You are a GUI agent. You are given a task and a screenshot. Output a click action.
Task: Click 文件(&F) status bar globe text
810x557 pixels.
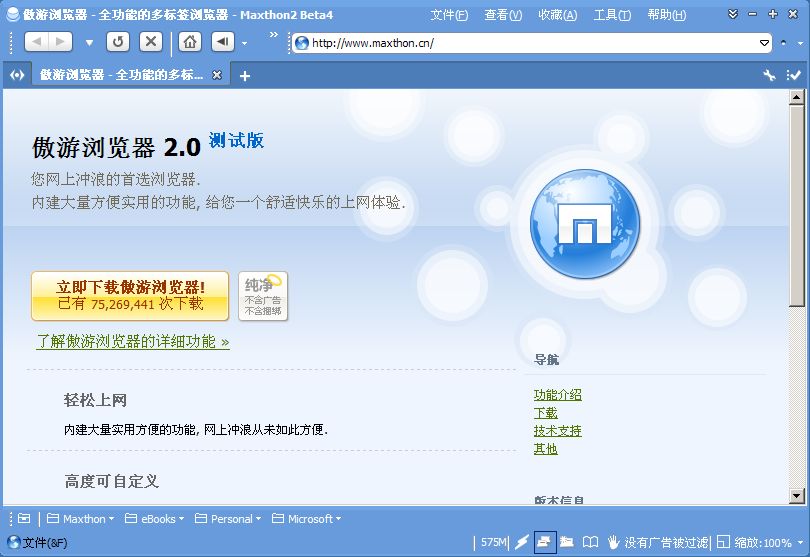tap(37, 543)
